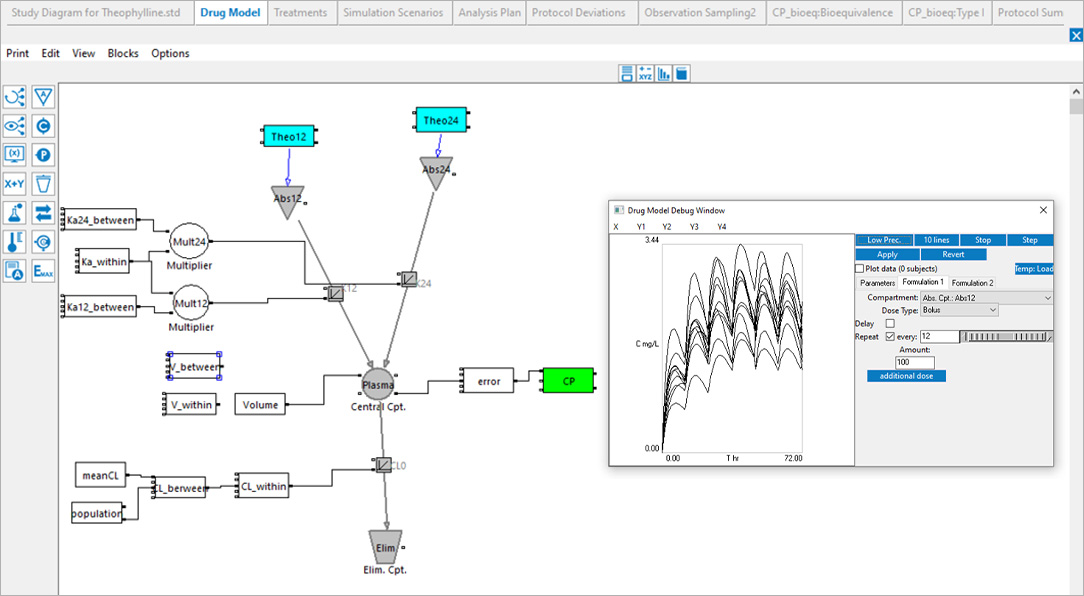Select the branching flow block tool icon
This screenshot has height=596, width=1084.
coord(15,97)
